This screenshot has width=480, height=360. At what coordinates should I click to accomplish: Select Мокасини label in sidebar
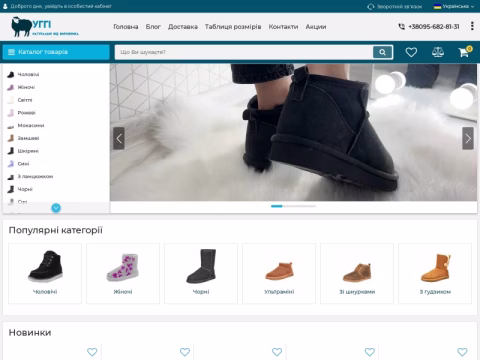(31, 125)
